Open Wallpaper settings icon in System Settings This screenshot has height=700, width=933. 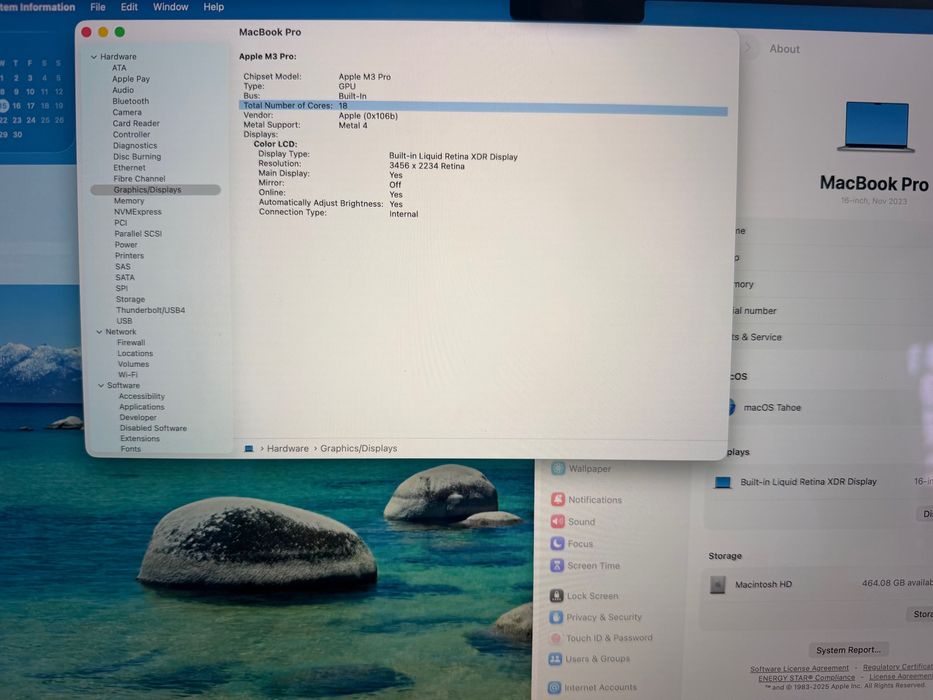coord(558,468)
